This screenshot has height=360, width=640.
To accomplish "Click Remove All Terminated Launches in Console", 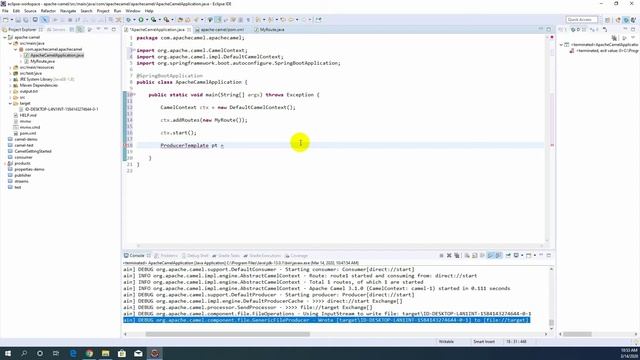I will (457, 256).
